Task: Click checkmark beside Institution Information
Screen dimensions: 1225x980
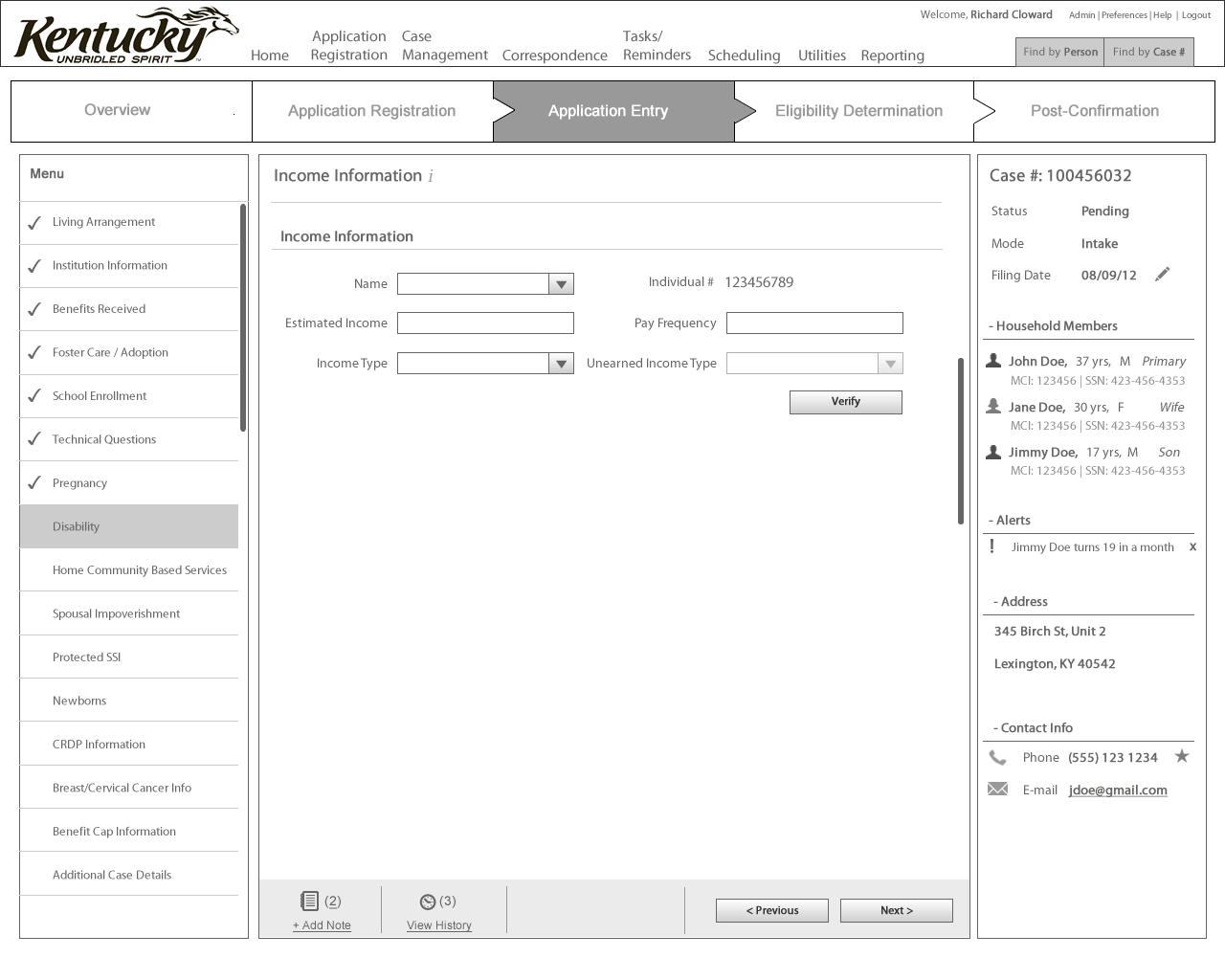Action: [x=34, y=266]
